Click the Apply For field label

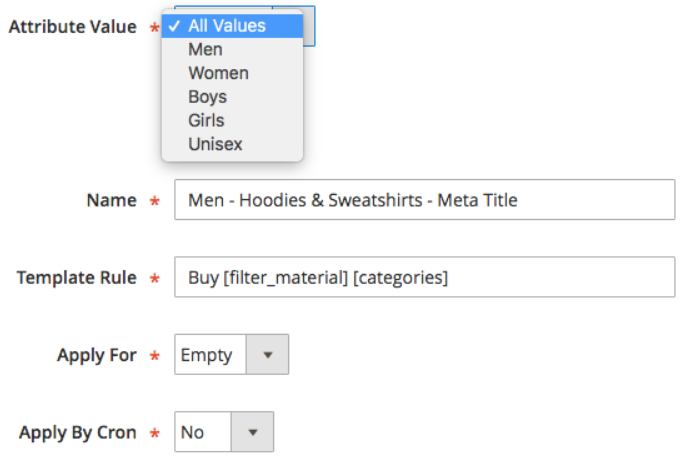(95, 355)
